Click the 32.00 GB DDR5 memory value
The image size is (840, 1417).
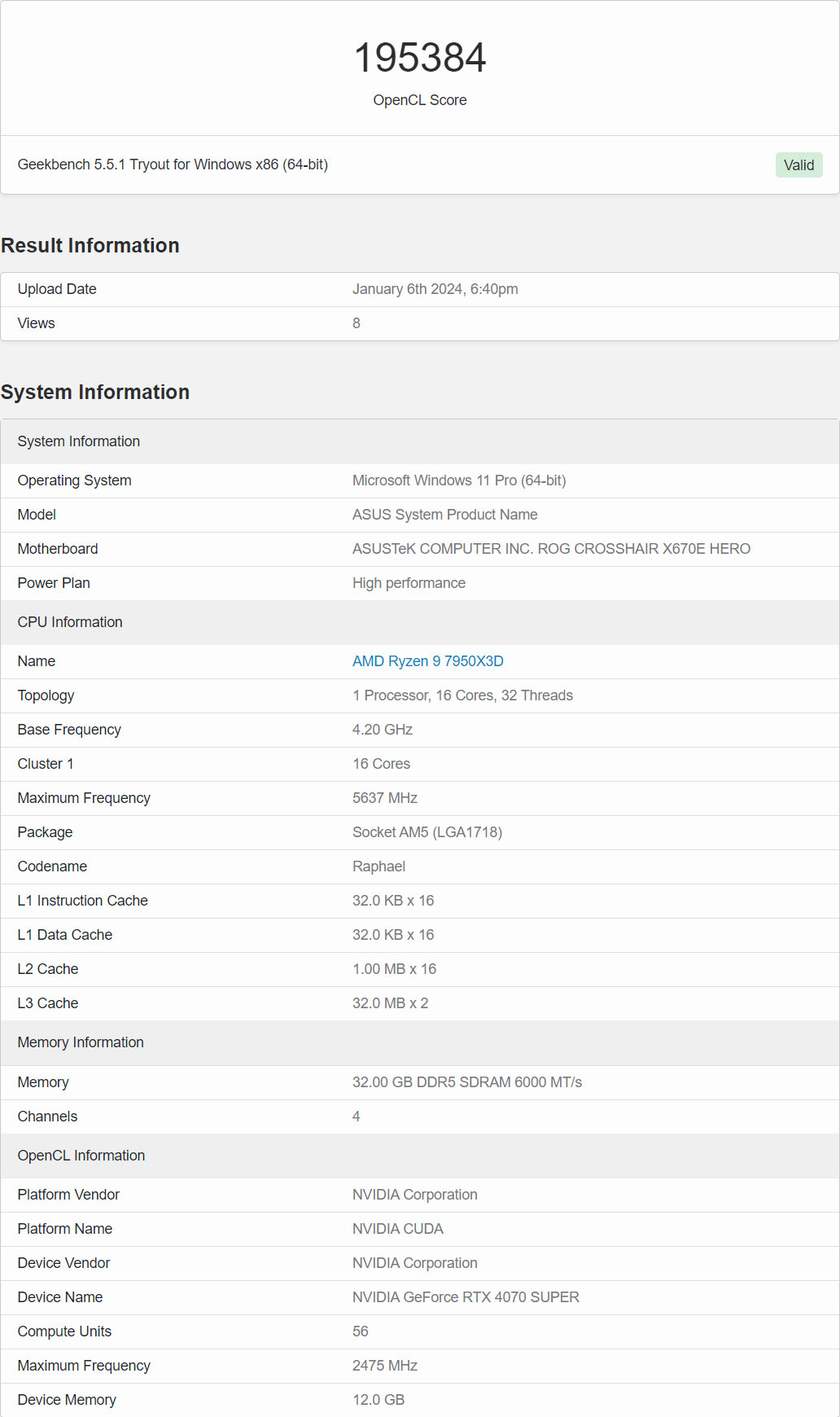point(466,1082)
